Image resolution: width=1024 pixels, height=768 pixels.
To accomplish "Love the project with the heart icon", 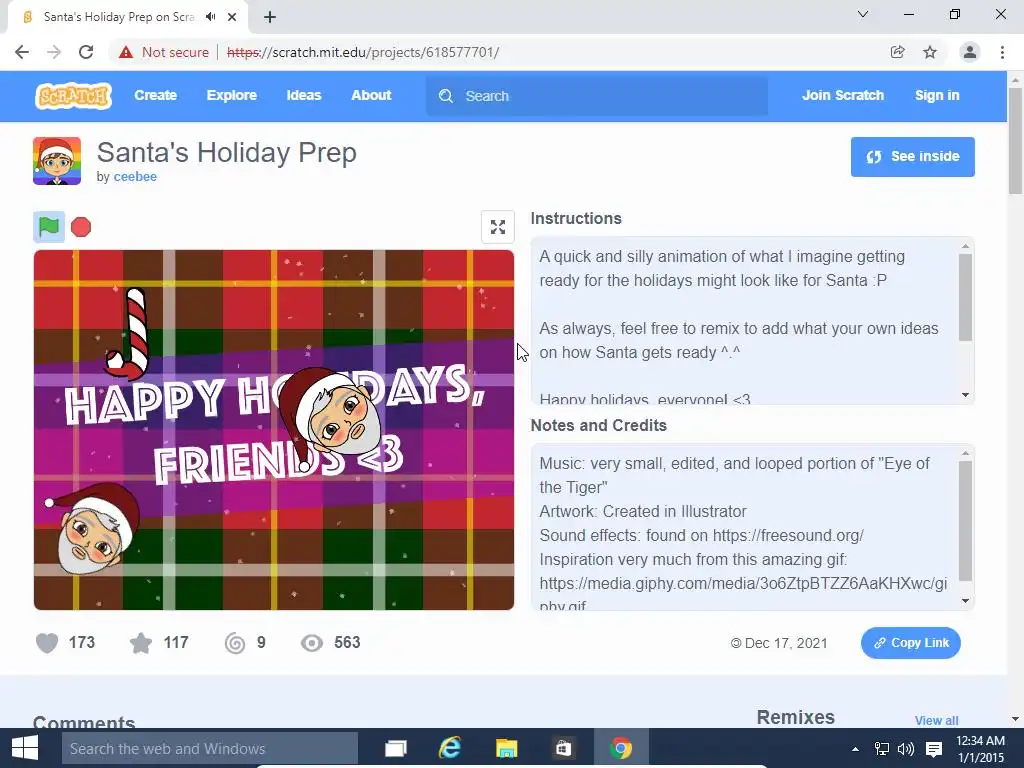I will point(47,643).
